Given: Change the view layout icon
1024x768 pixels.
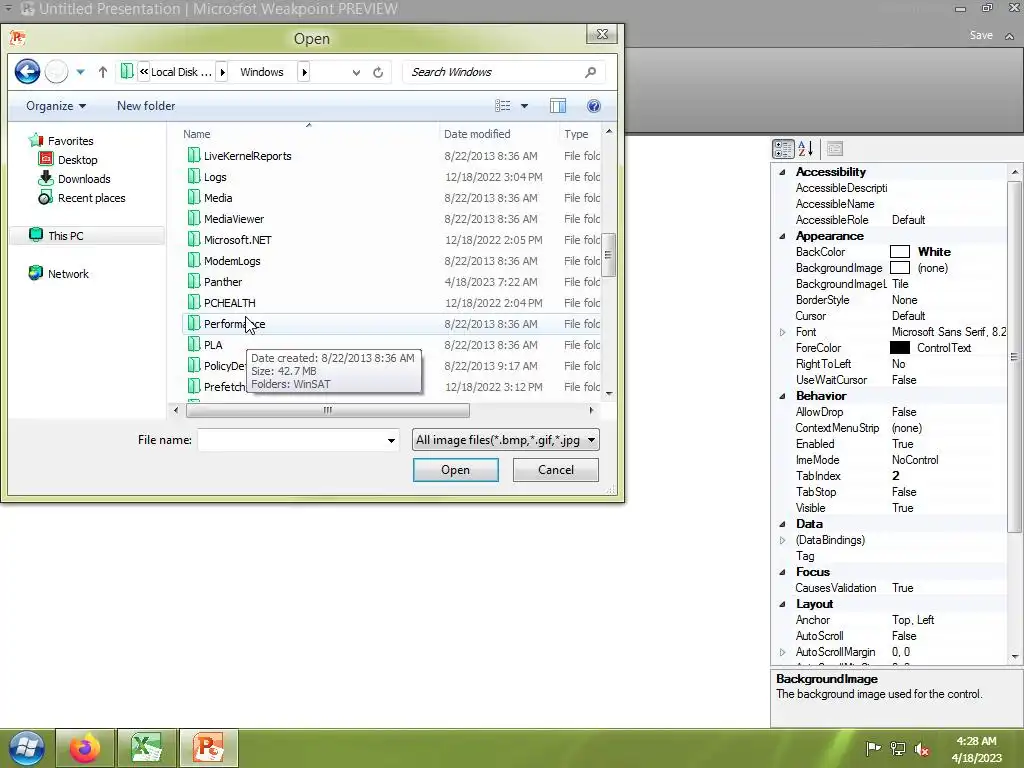Looking at the screenshot, I should pos(502,106).
